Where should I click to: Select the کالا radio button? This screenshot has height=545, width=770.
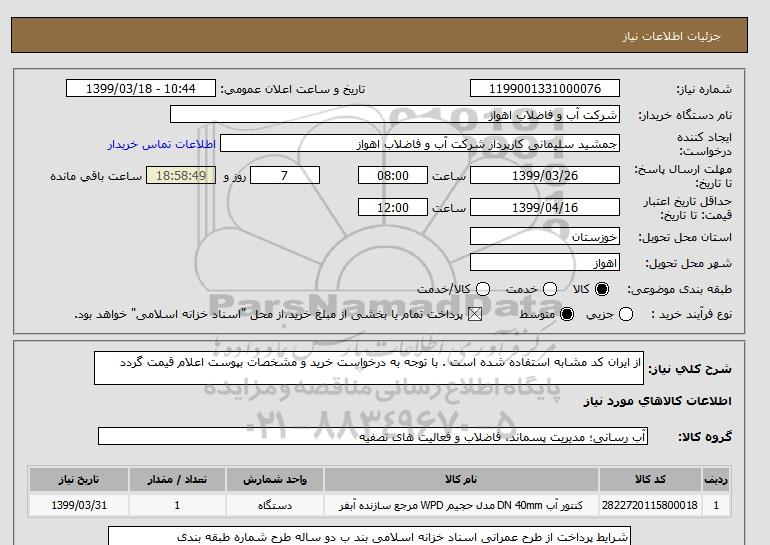tap(602, 289)
